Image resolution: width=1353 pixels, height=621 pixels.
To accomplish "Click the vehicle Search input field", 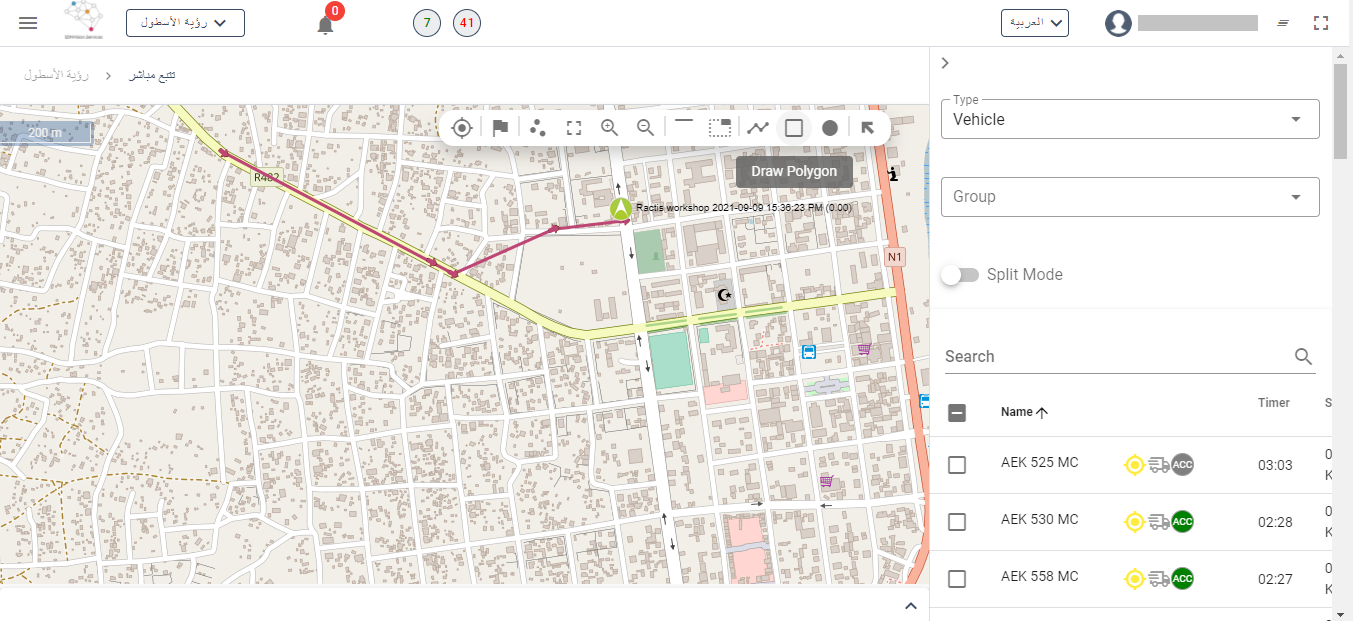I will click(1115, 357).
